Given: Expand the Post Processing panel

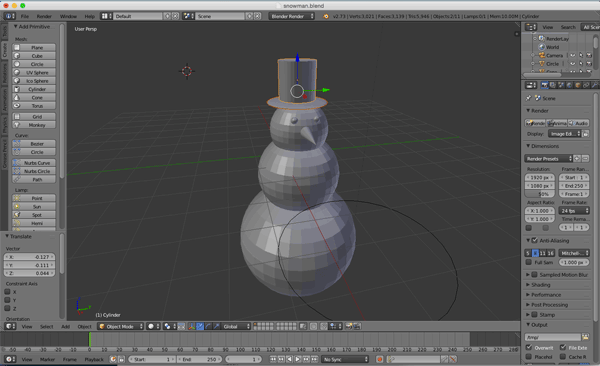Looking at the screenshot, I should (528, 304).
